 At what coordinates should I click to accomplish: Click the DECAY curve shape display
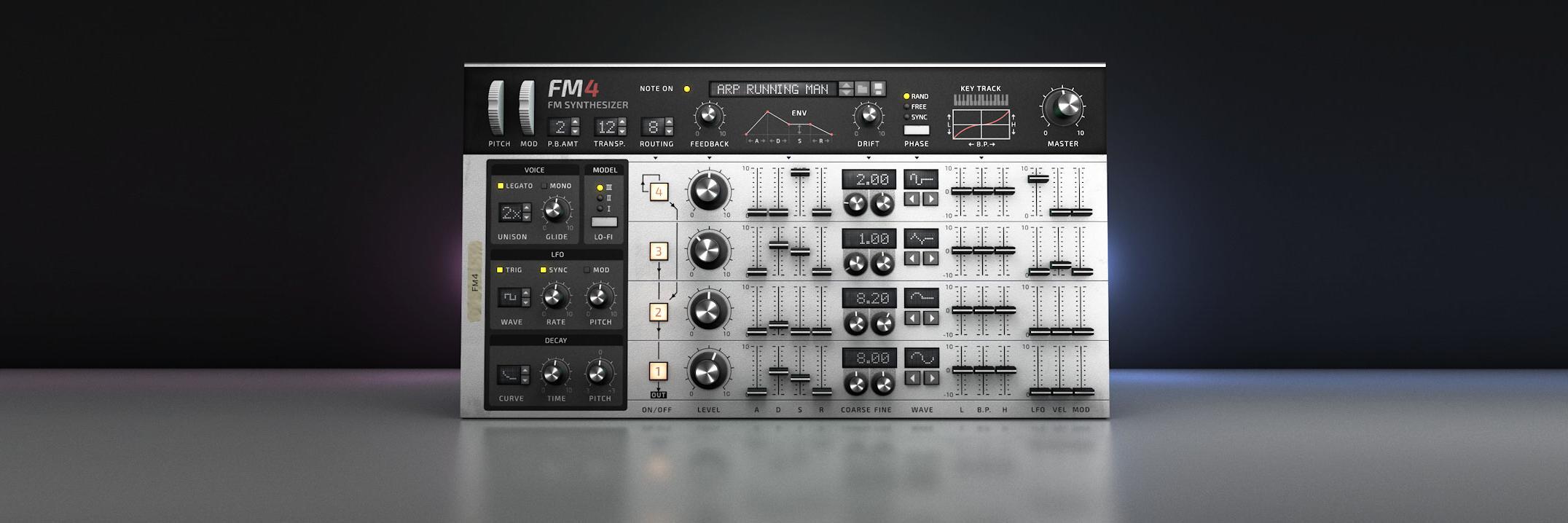click(509, 375)
